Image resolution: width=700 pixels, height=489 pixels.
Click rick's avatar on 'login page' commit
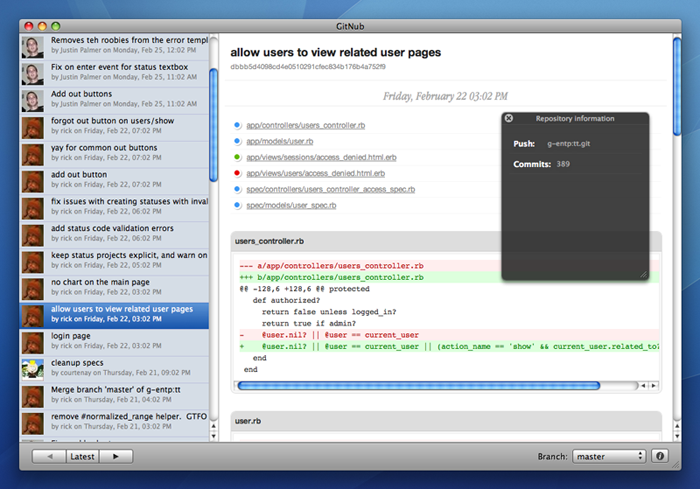click(33, 343)
